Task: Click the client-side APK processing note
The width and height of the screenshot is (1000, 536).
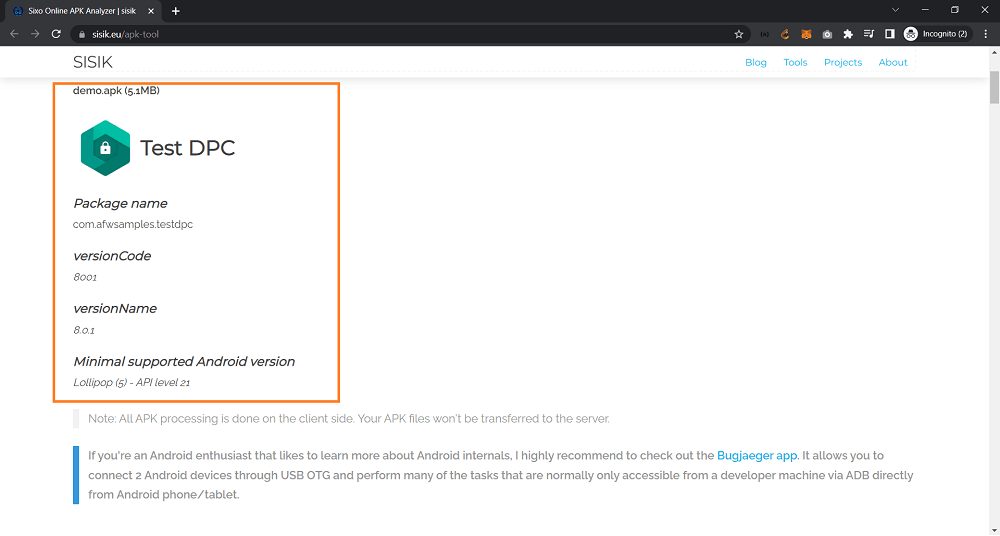Action: coord(349,419)
